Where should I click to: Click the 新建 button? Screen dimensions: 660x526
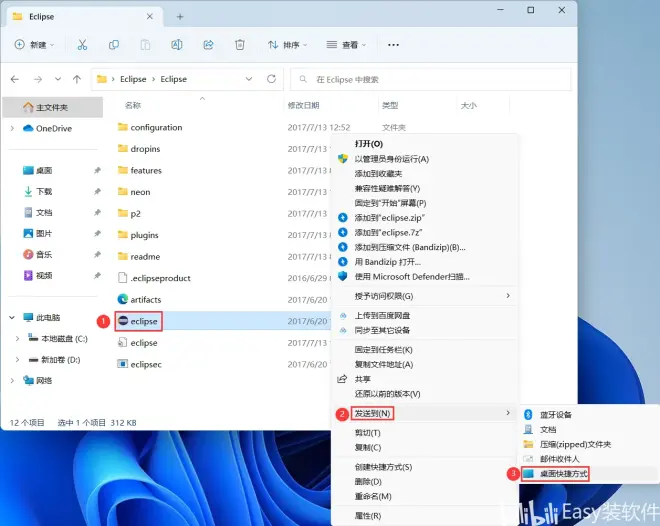click(x=37, y=45)
